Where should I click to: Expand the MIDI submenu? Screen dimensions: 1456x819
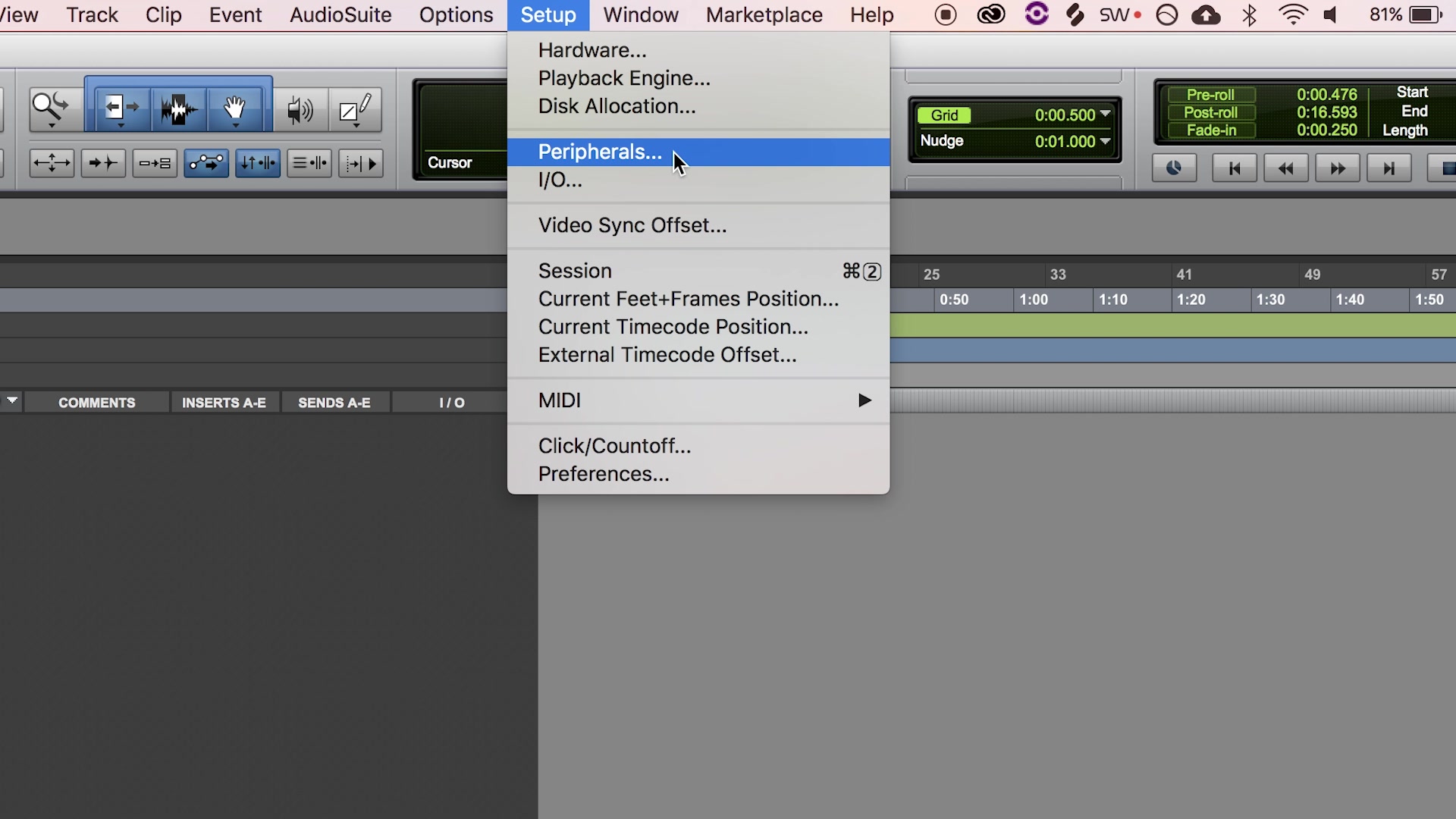click(x=698, y=400)
